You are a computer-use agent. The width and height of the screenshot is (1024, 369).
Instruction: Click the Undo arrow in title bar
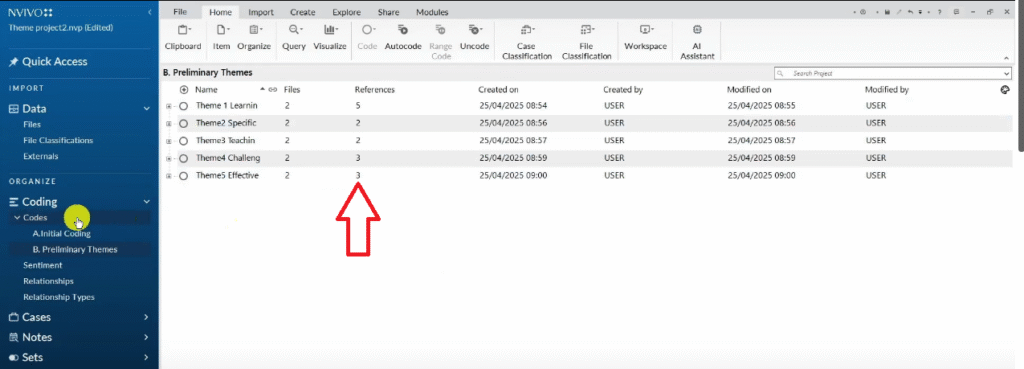[910, 12]
